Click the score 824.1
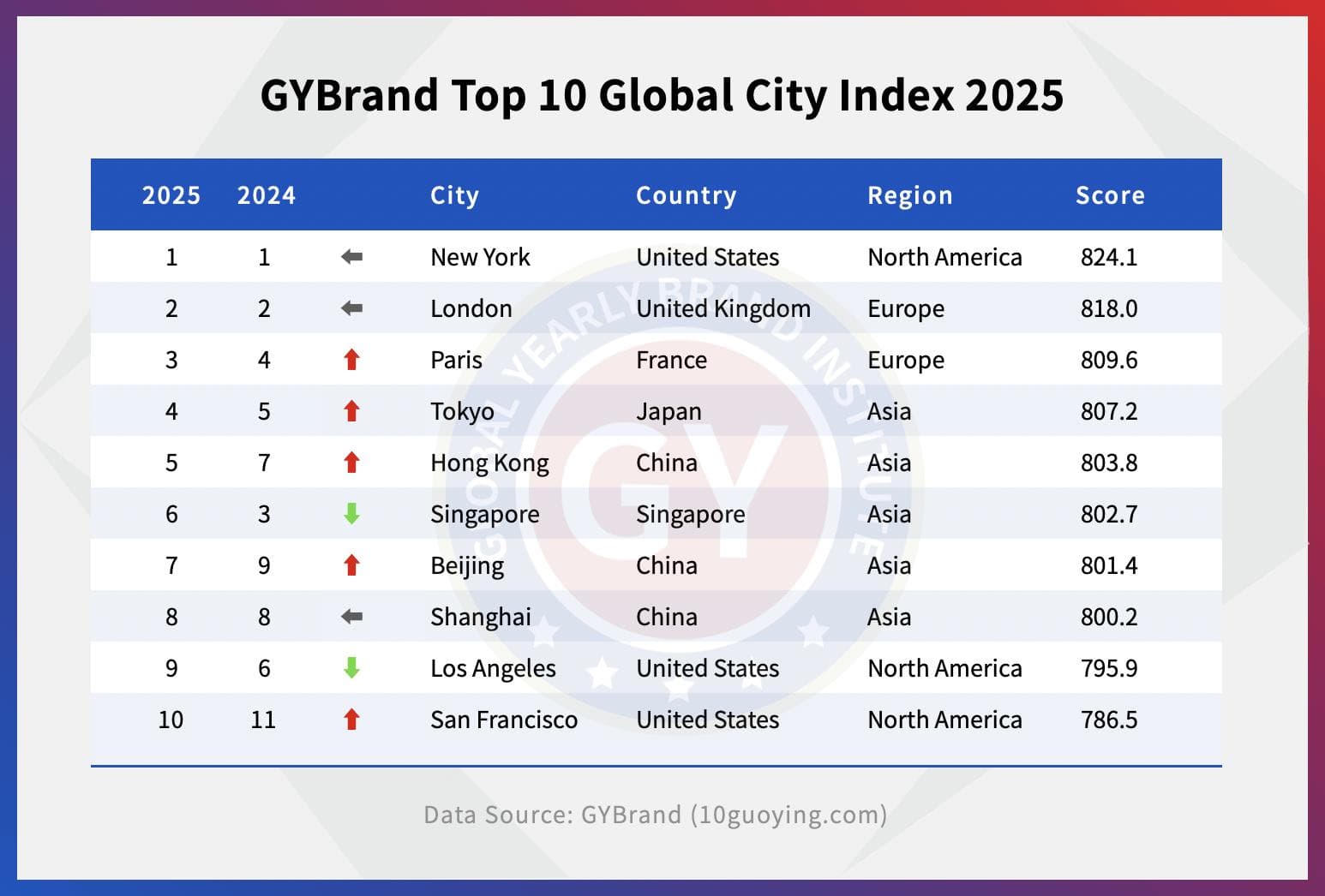 point(1109,257)
